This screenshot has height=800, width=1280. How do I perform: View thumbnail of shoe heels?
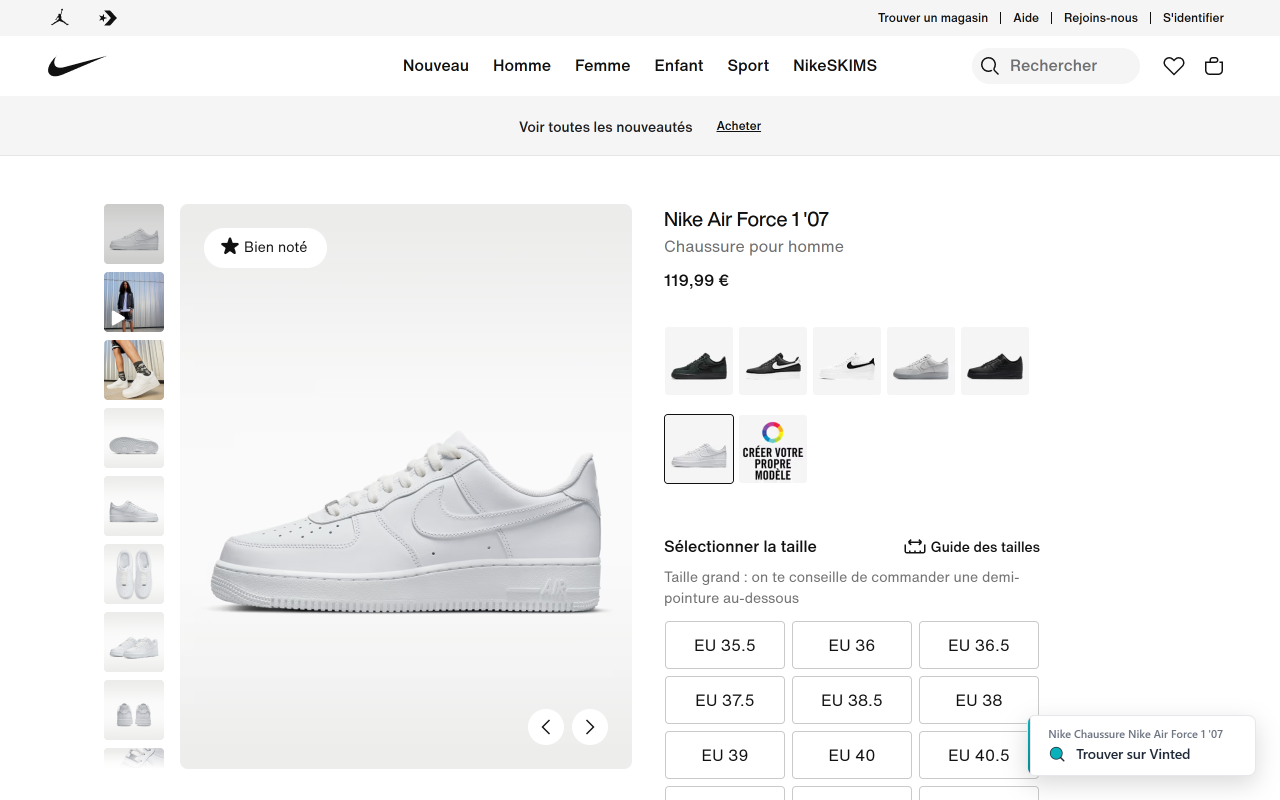134,710
